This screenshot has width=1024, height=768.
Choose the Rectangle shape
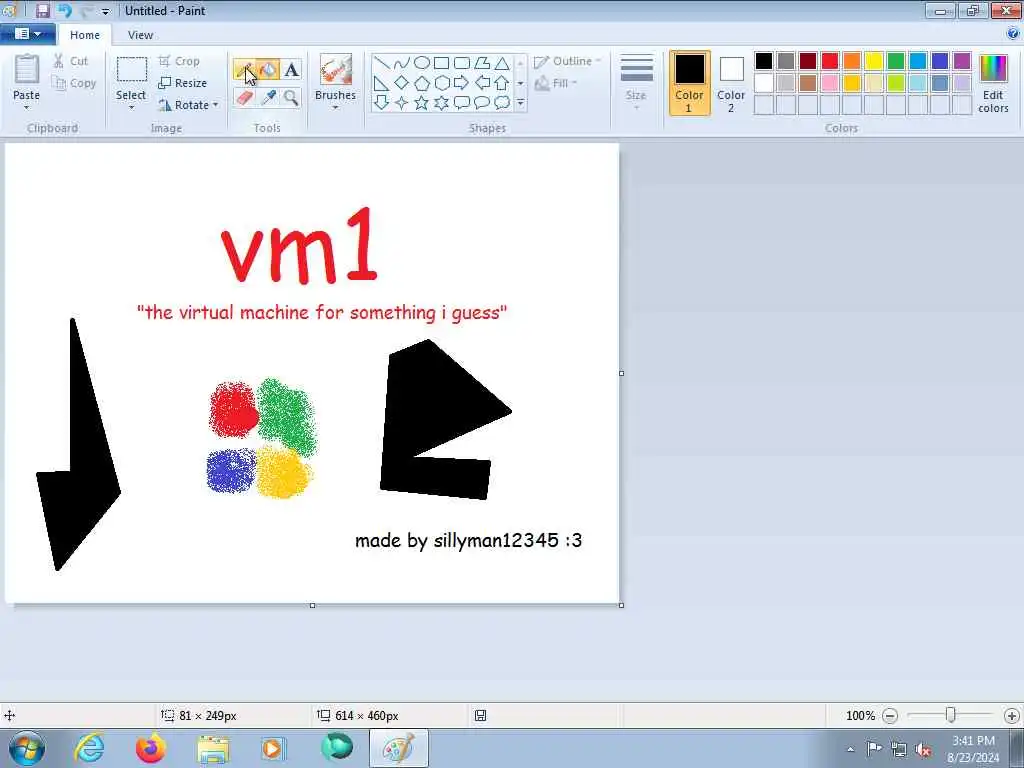tap(441, 63)
